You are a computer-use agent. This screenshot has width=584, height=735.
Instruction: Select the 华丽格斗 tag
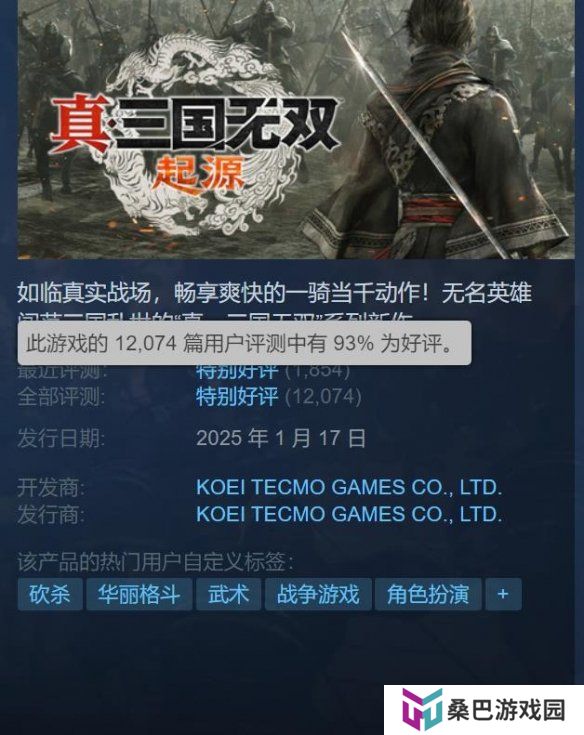(139, 594)
